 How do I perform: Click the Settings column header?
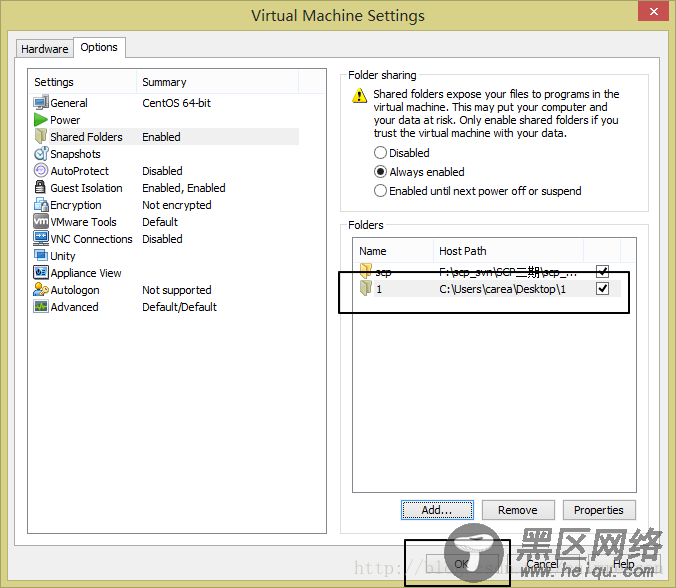83,82
